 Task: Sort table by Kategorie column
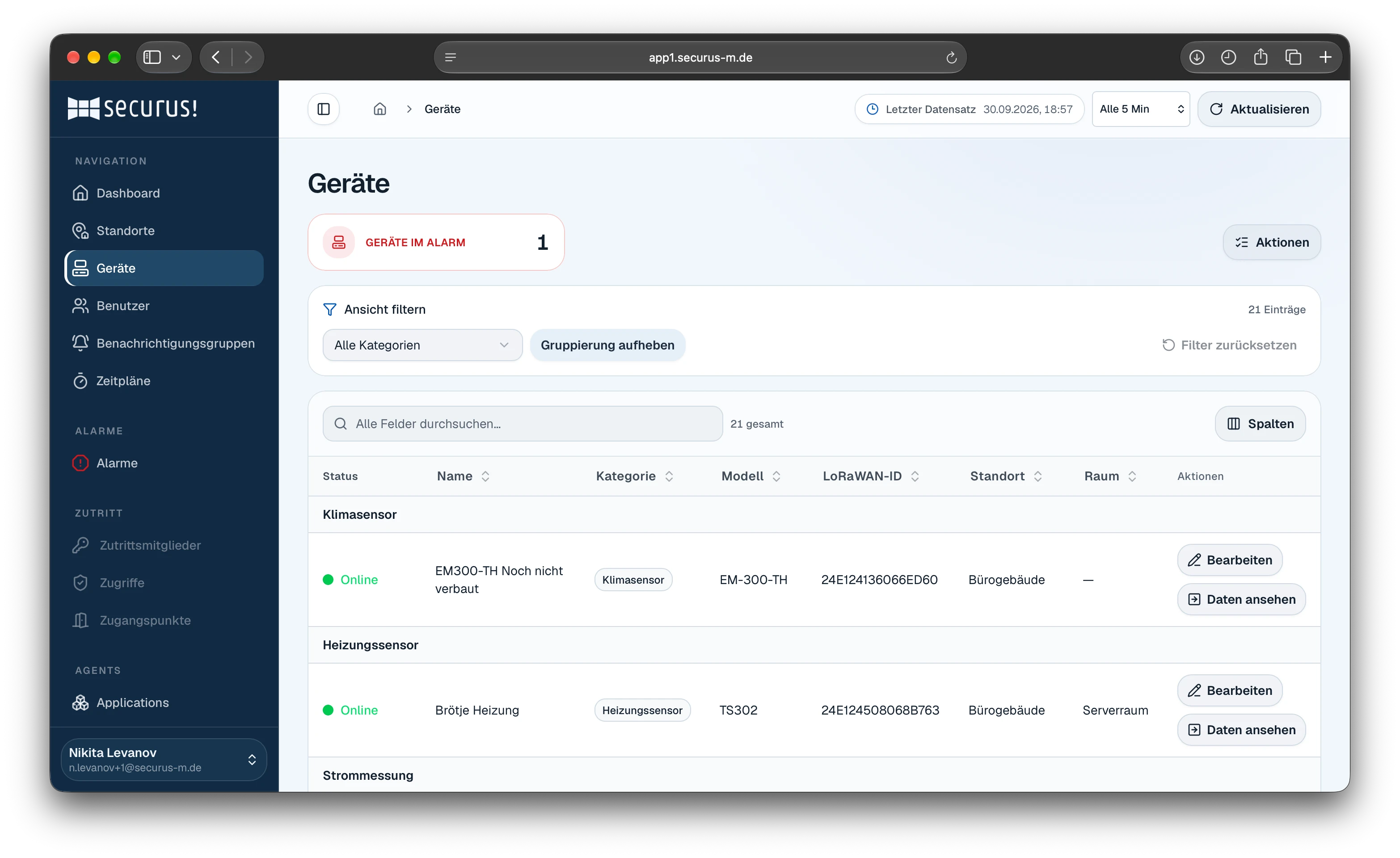(x=635, y=476)
